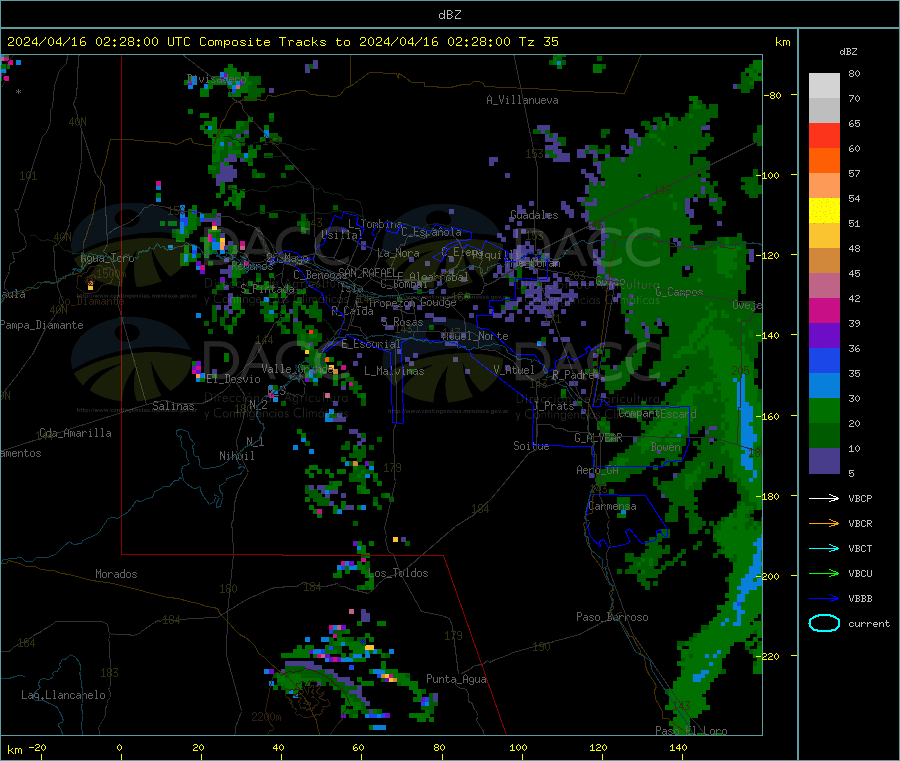
Task: Pick the bright yellow dBZ legend swatch
Action: click(824, 211)
